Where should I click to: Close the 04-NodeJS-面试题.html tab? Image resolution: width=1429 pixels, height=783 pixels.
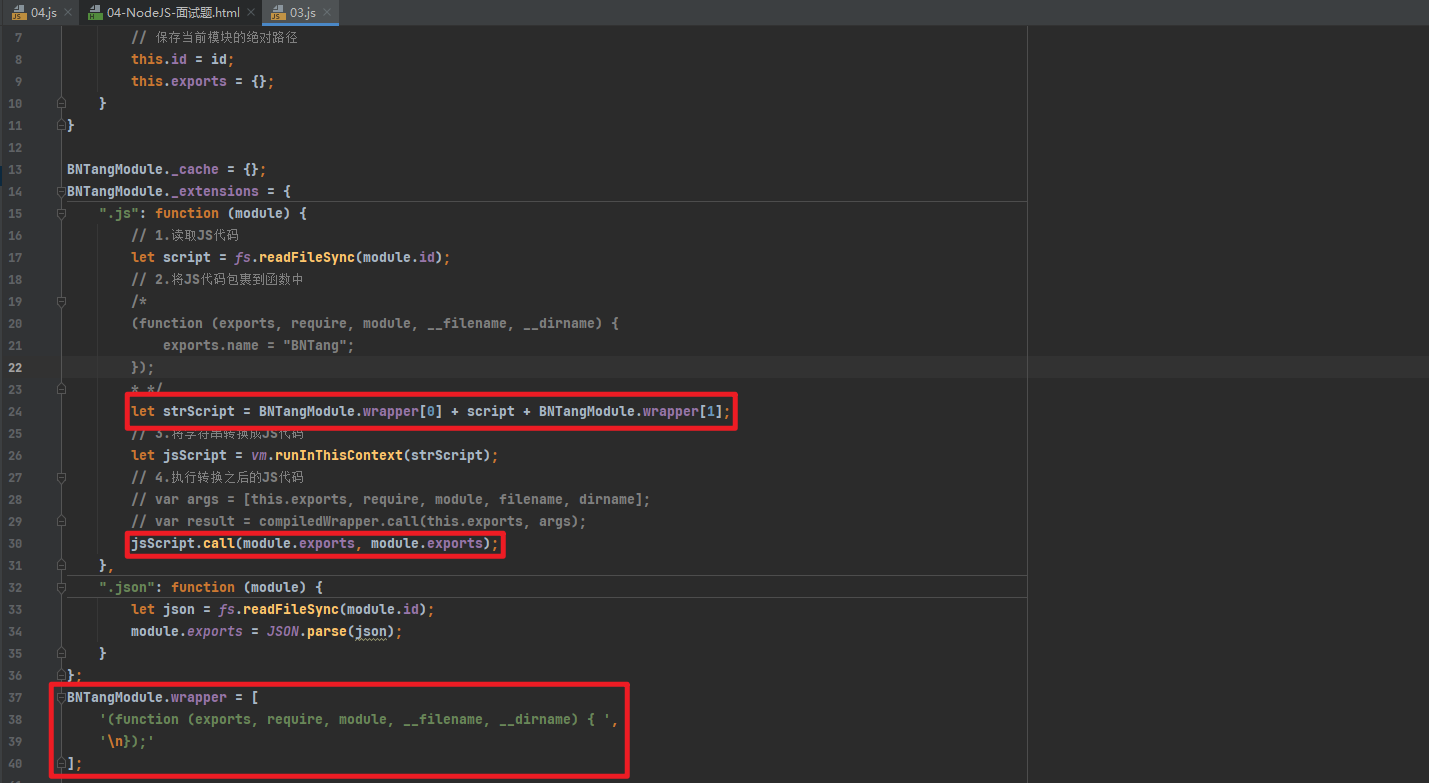[x=251, y=13]
